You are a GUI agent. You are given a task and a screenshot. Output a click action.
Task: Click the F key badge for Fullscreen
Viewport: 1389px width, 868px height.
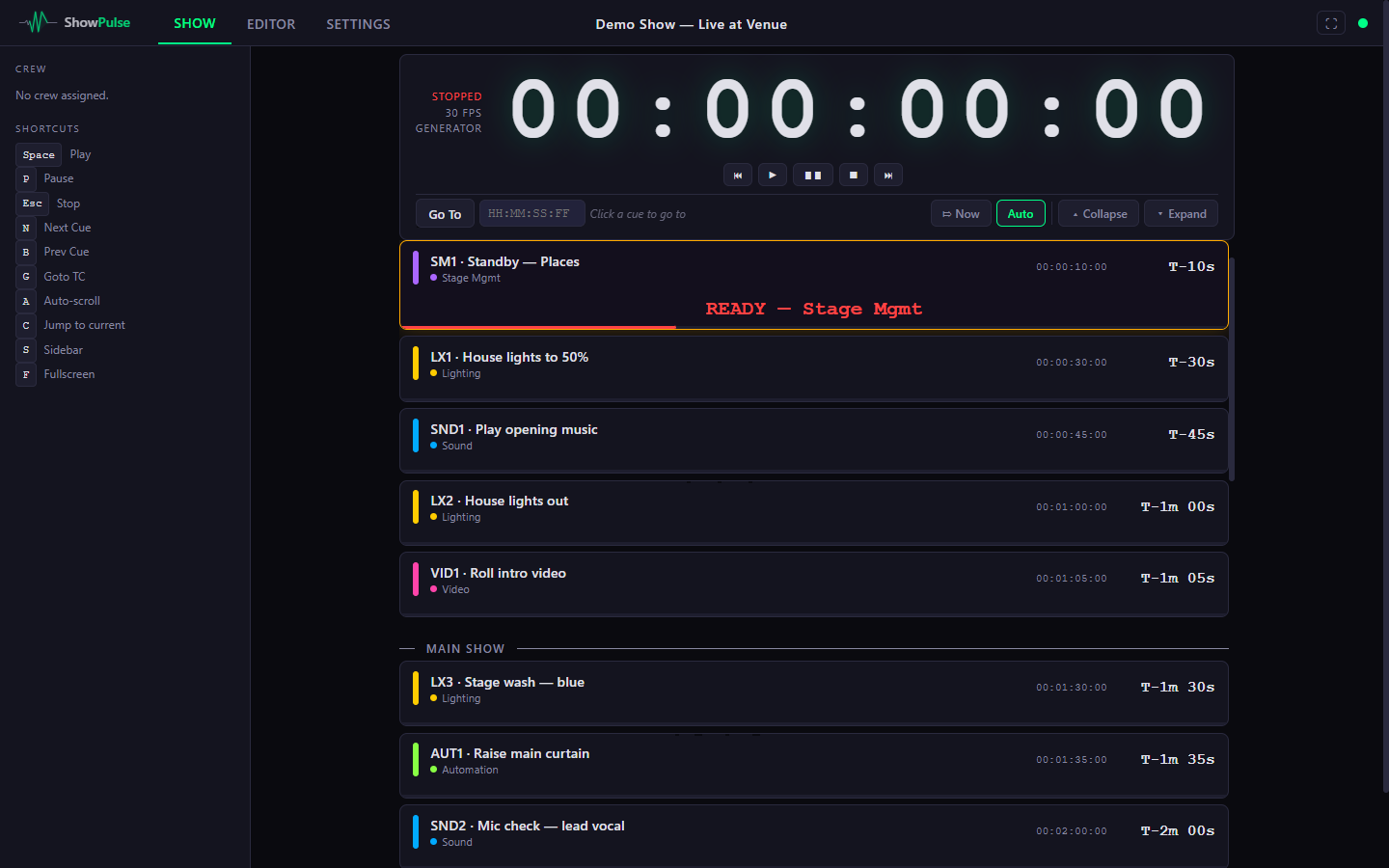tap(26, 374)
